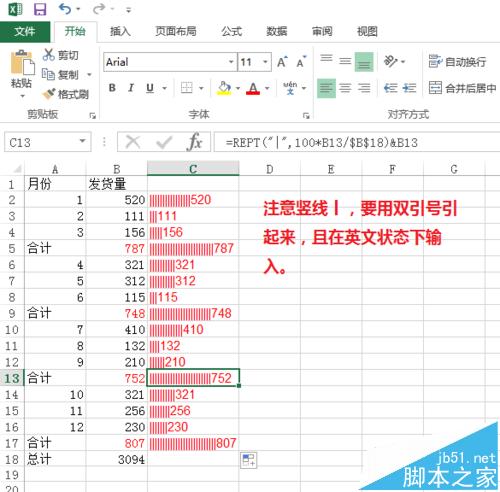500x492 pixels.
Task: Click the Cut (剪切) scissors icon
Action: click(48, 54)
